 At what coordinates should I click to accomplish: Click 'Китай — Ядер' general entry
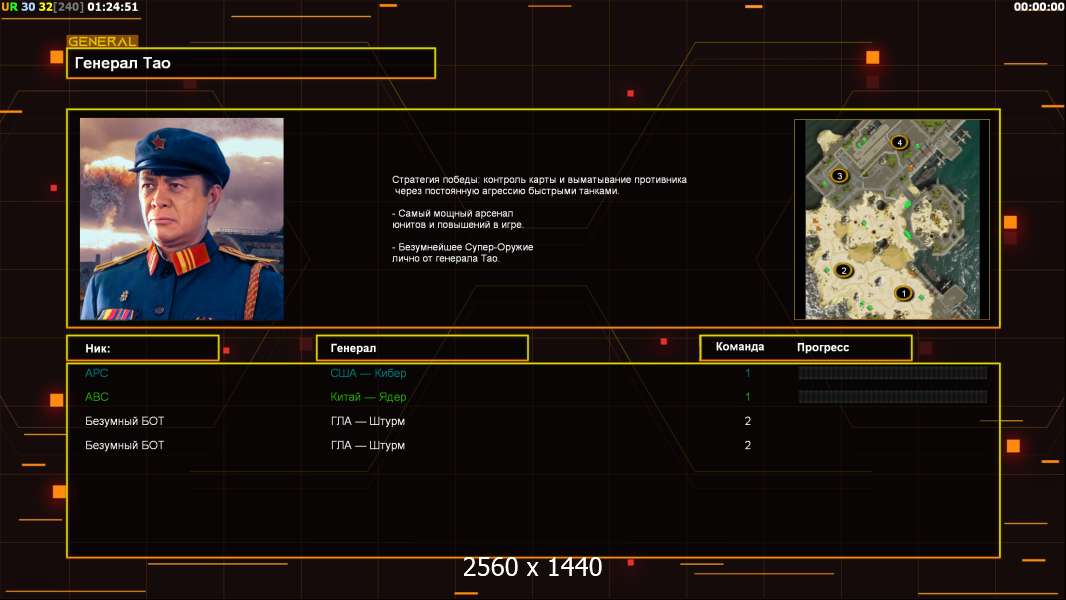point(368,397)
